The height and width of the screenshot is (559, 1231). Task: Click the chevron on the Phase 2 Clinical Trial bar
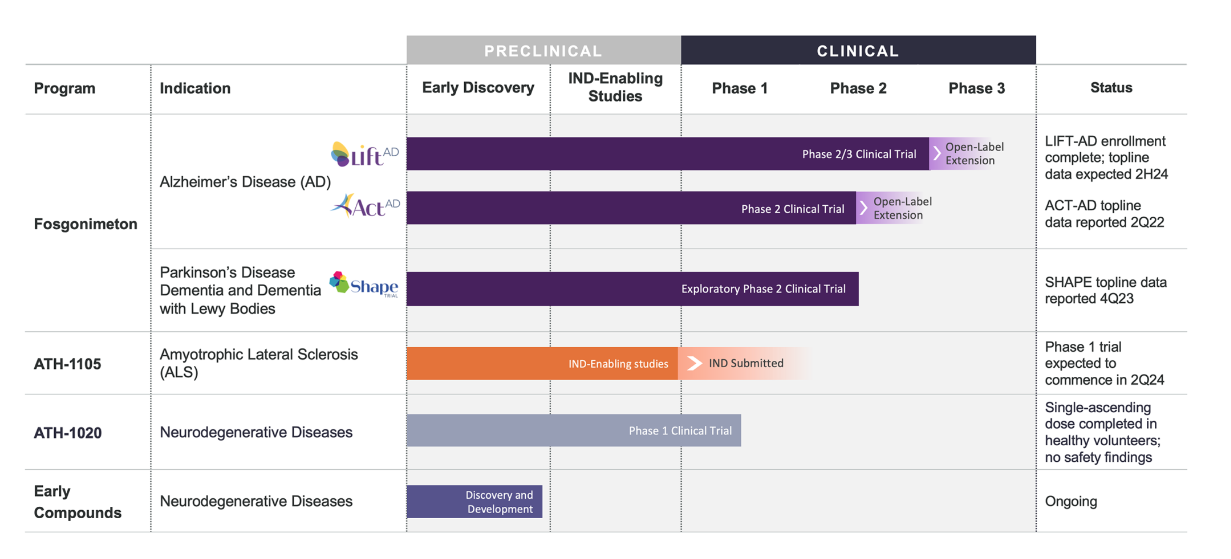click(864, 208)
